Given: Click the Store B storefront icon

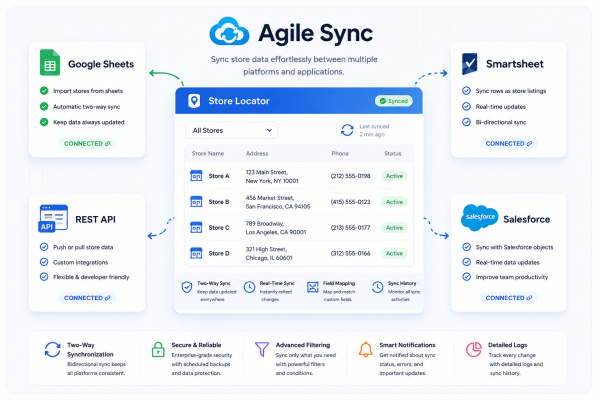Looking at the screenshot, I should (196, 201).
